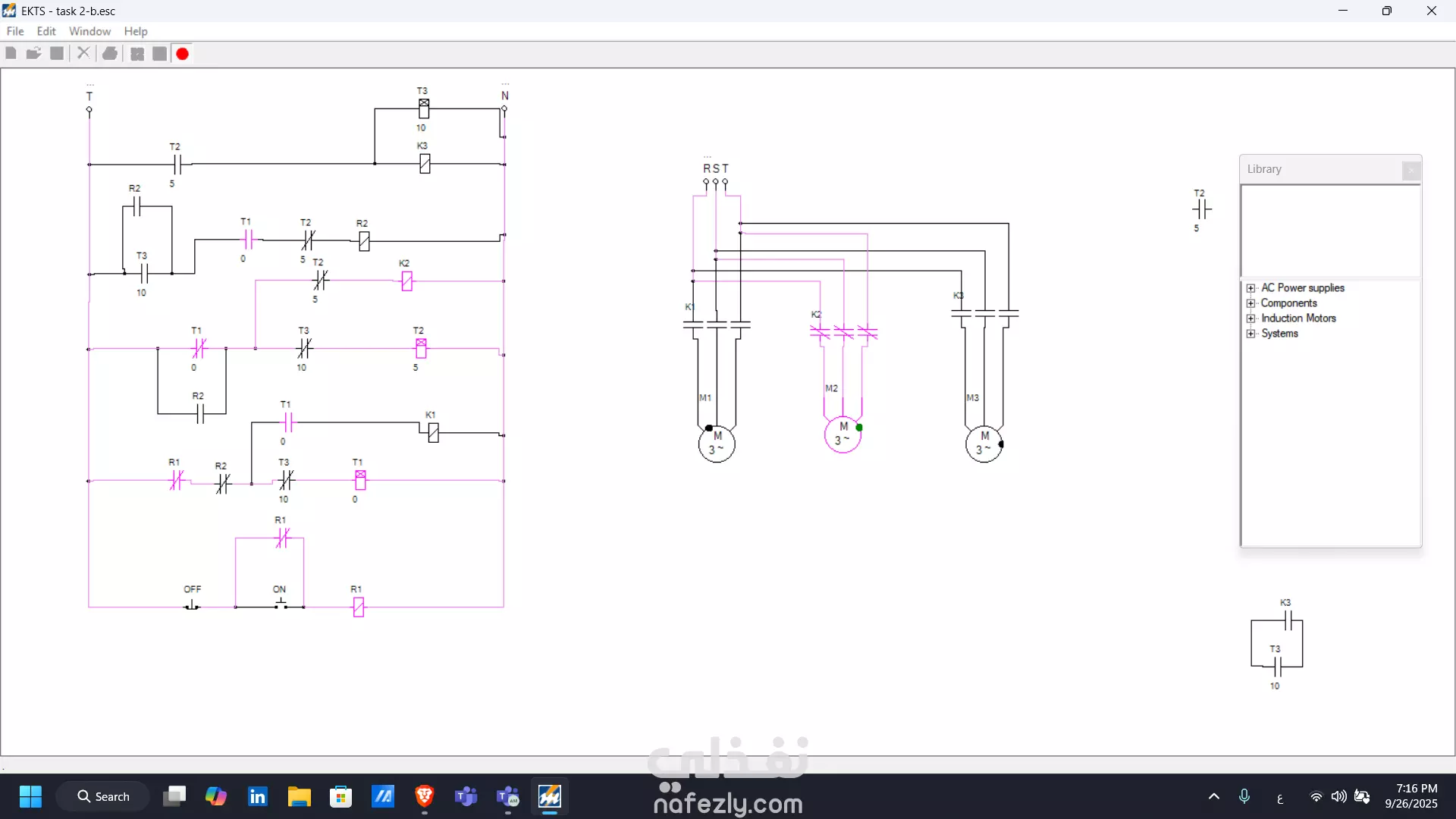Expand the AC Power supplies tree node
Viewport: 1456px width, 819px height.
1251,288
